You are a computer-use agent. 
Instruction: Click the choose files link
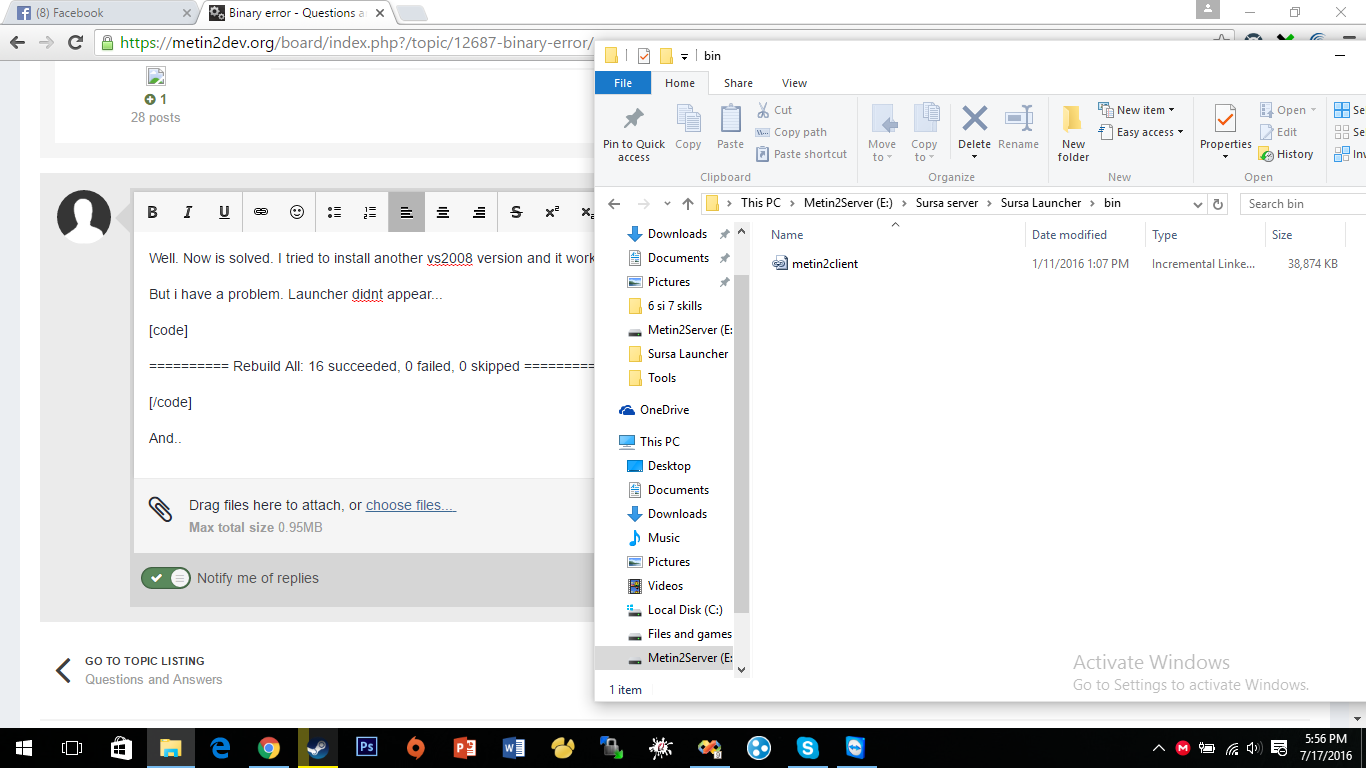point(411,505)
